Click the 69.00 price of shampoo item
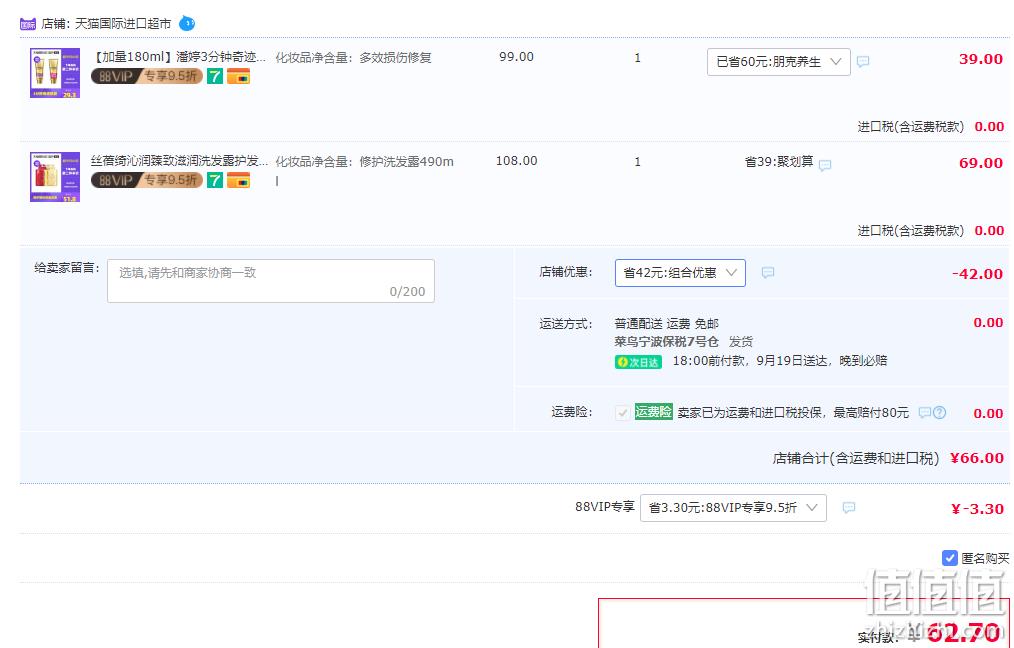This screenshot has width=1014, height=648. [980, 163]
